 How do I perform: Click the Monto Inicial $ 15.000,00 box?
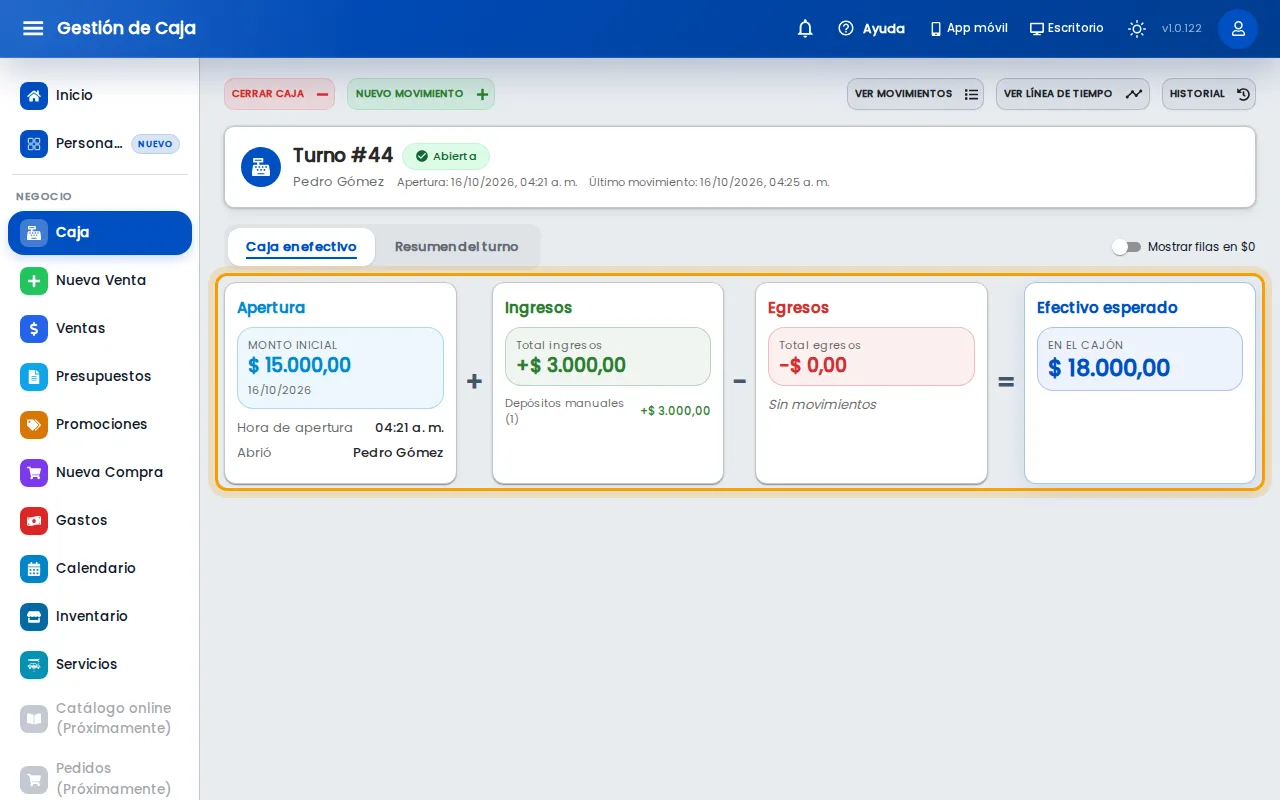pos(340,368)
